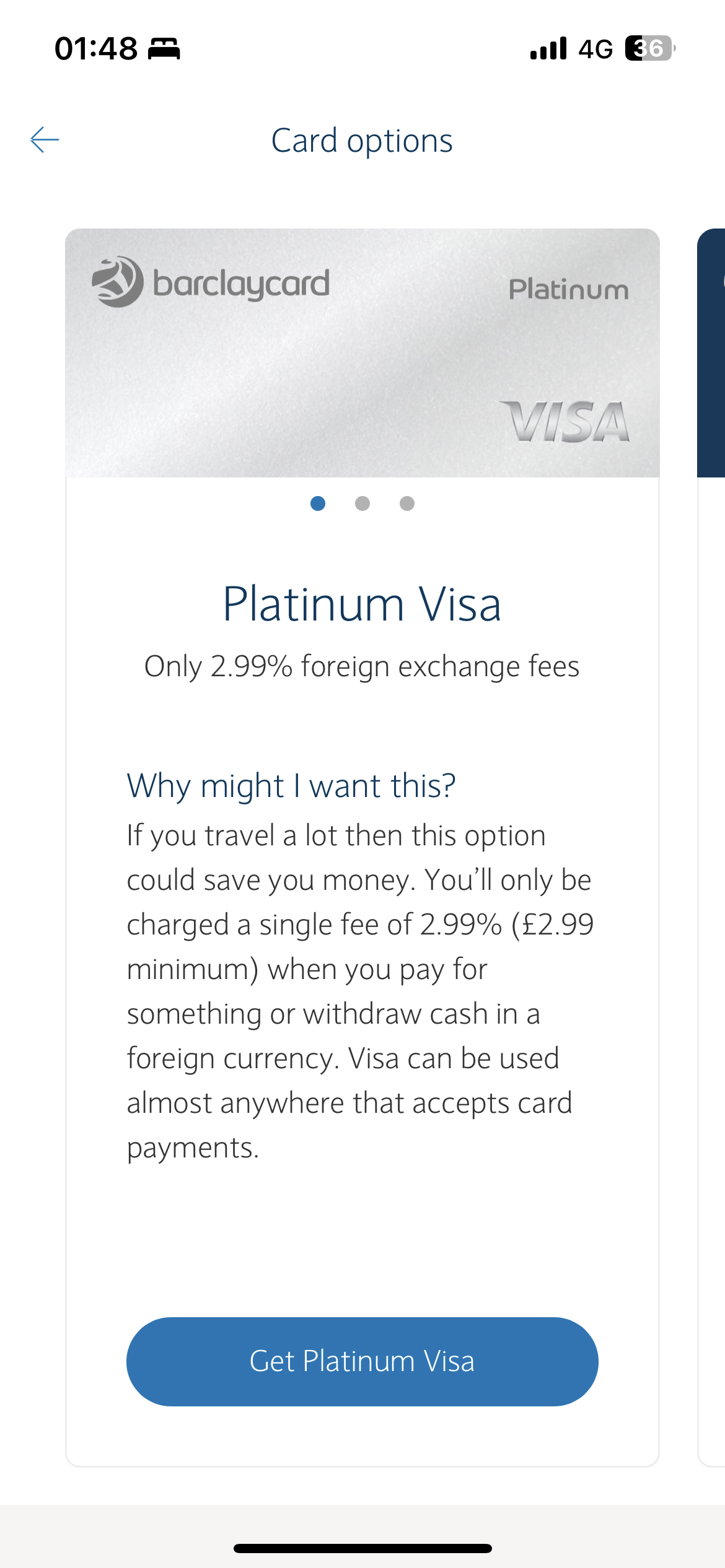Select the second carousel page dot
Viewport: 725px width, 1568px height.
pyautogui.click(x=362, y=503)
